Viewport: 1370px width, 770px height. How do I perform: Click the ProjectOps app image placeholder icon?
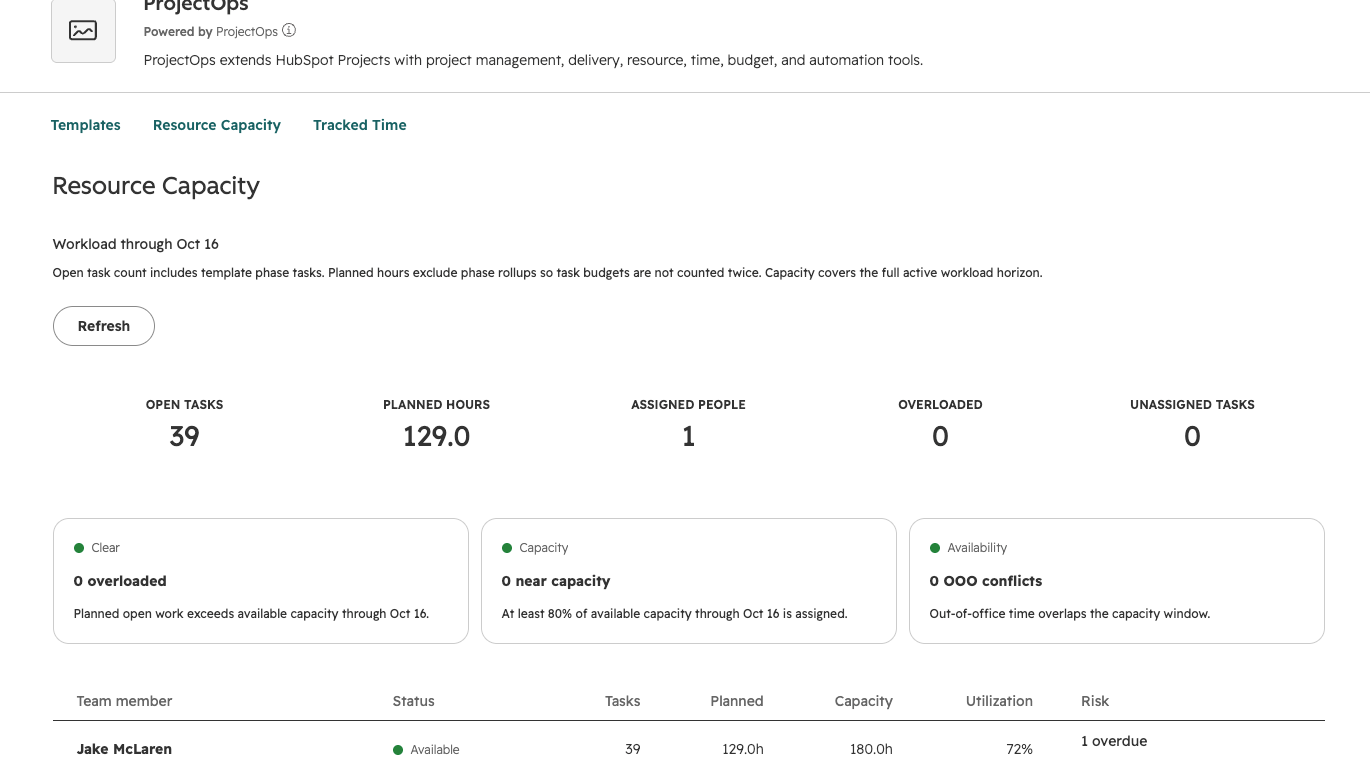[83, 30]
